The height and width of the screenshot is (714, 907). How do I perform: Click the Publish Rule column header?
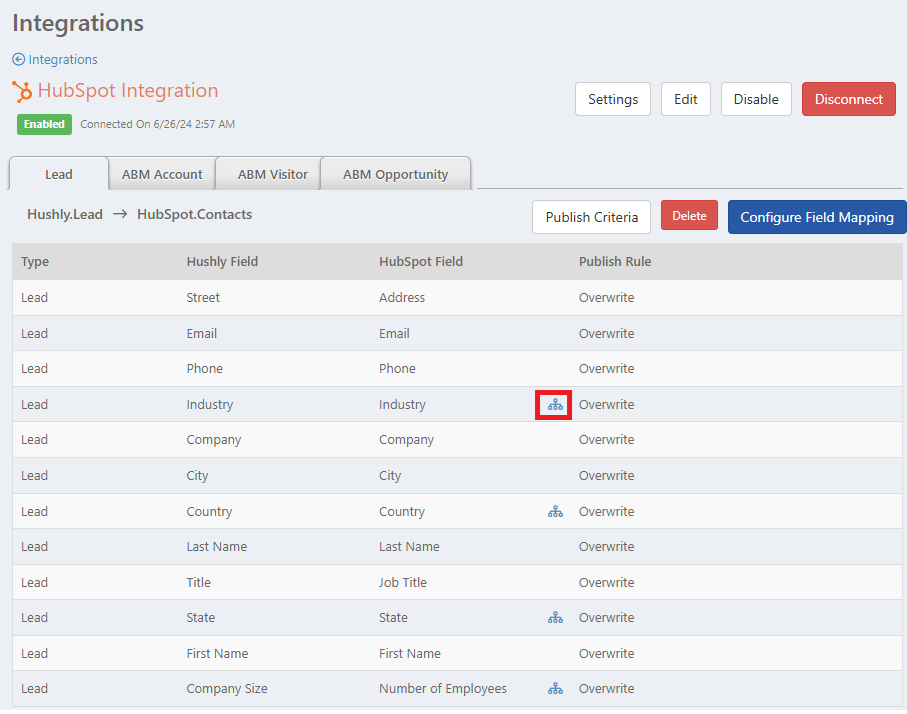tap(615, 262)
